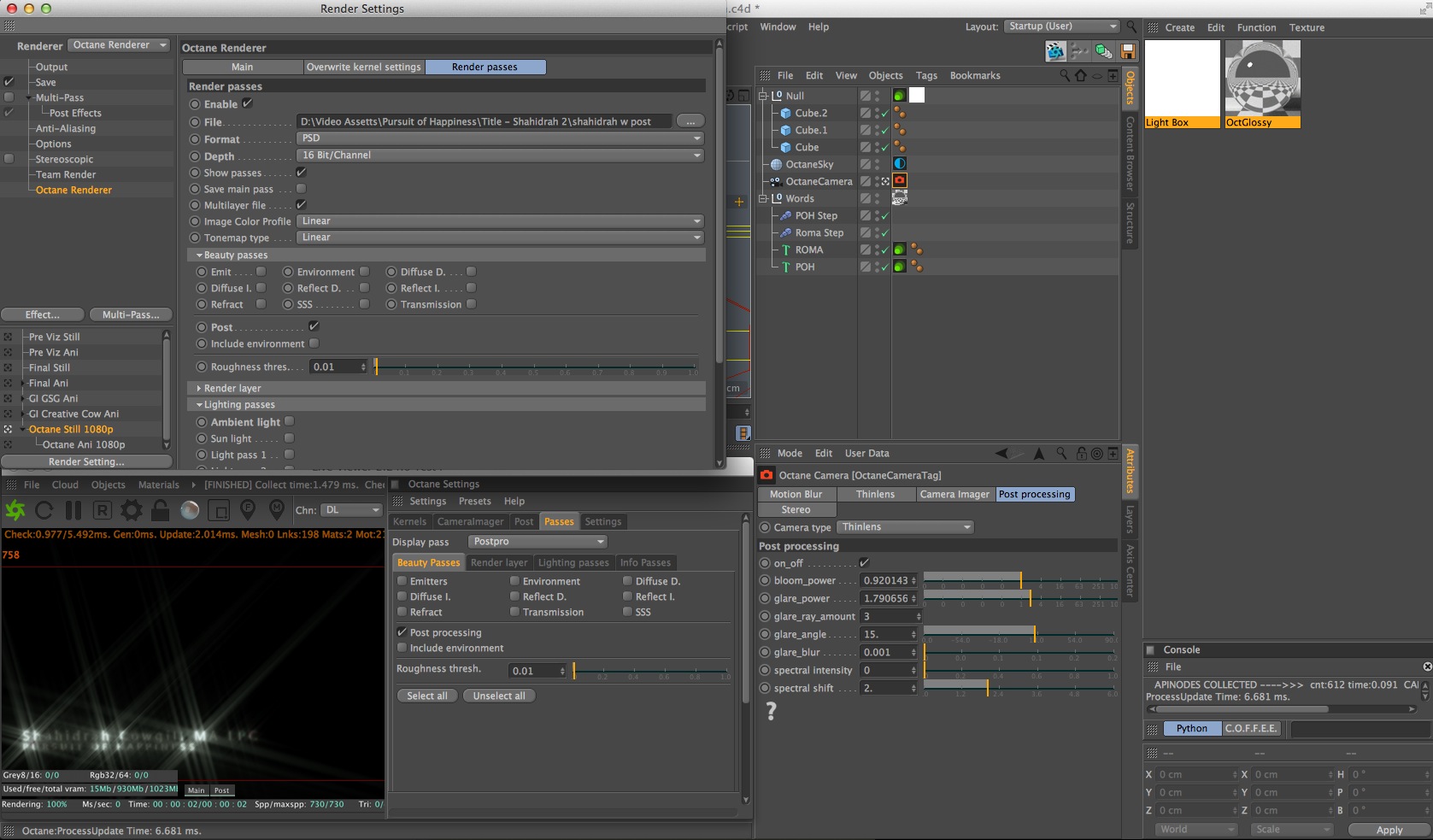
Task: Click the R icon in the Live Viewer toolbar
Action: pyautogui.click(x=103, y=510)
